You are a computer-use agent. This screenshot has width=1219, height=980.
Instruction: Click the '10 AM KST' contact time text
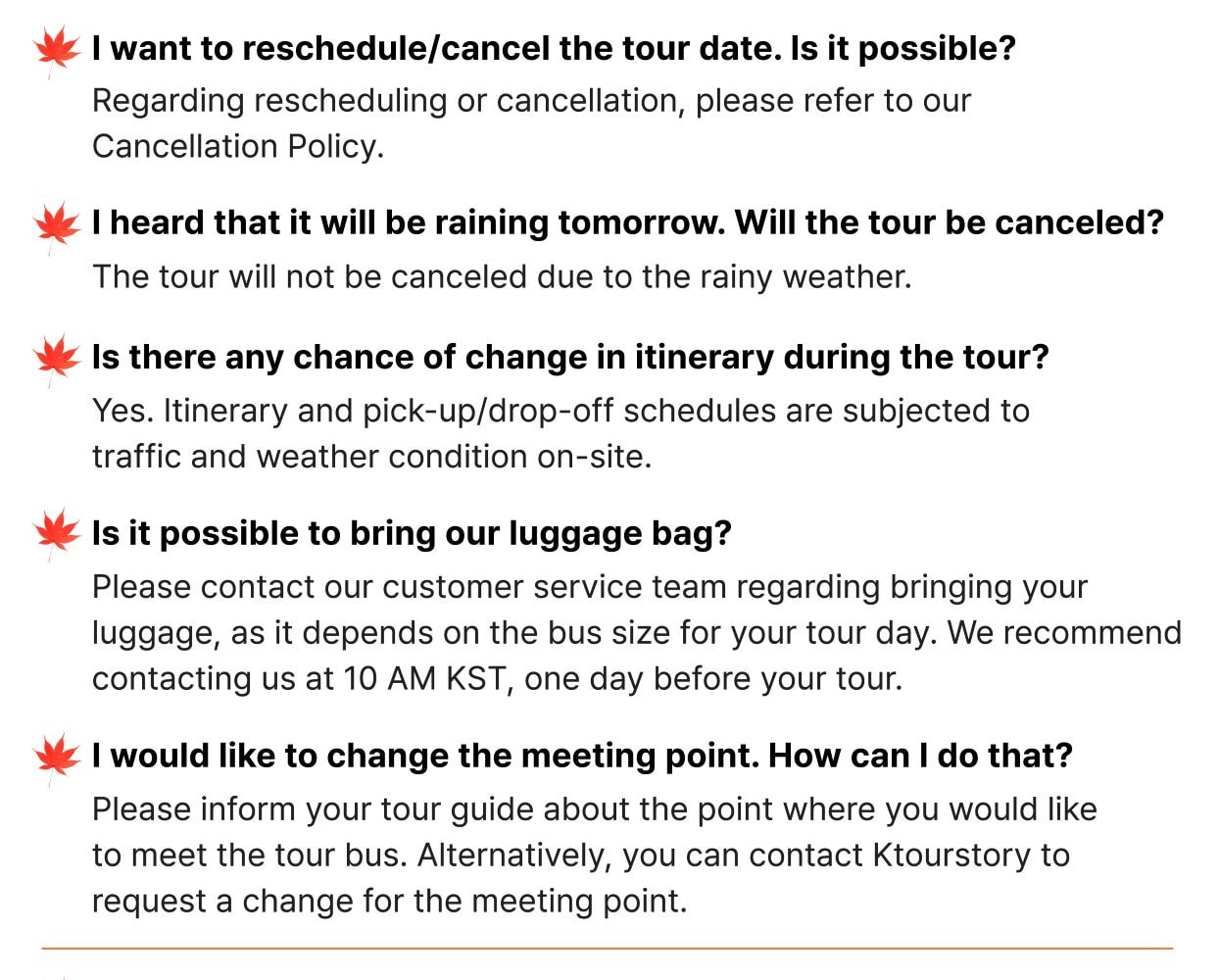click(x=425, y=678)
